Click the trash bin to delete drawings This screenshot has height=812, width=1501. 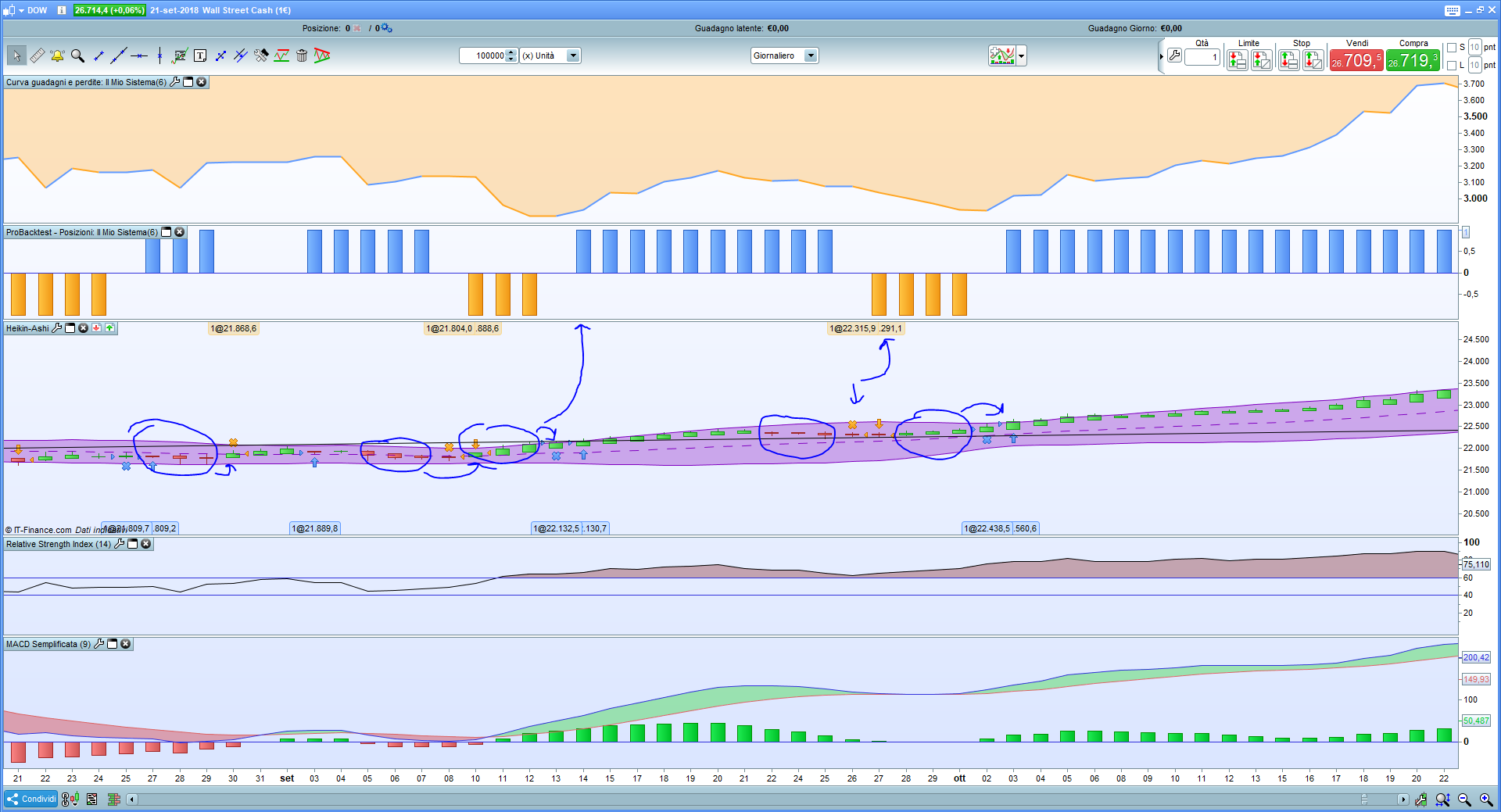302,55
